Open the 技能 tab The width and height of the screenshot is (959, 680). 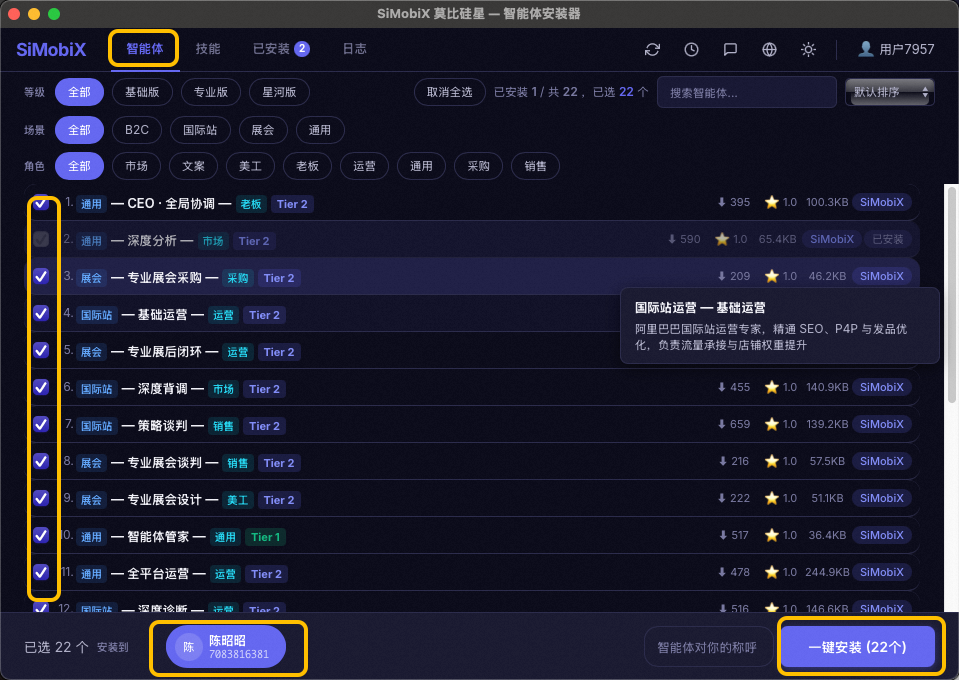(x=208, y=49)
